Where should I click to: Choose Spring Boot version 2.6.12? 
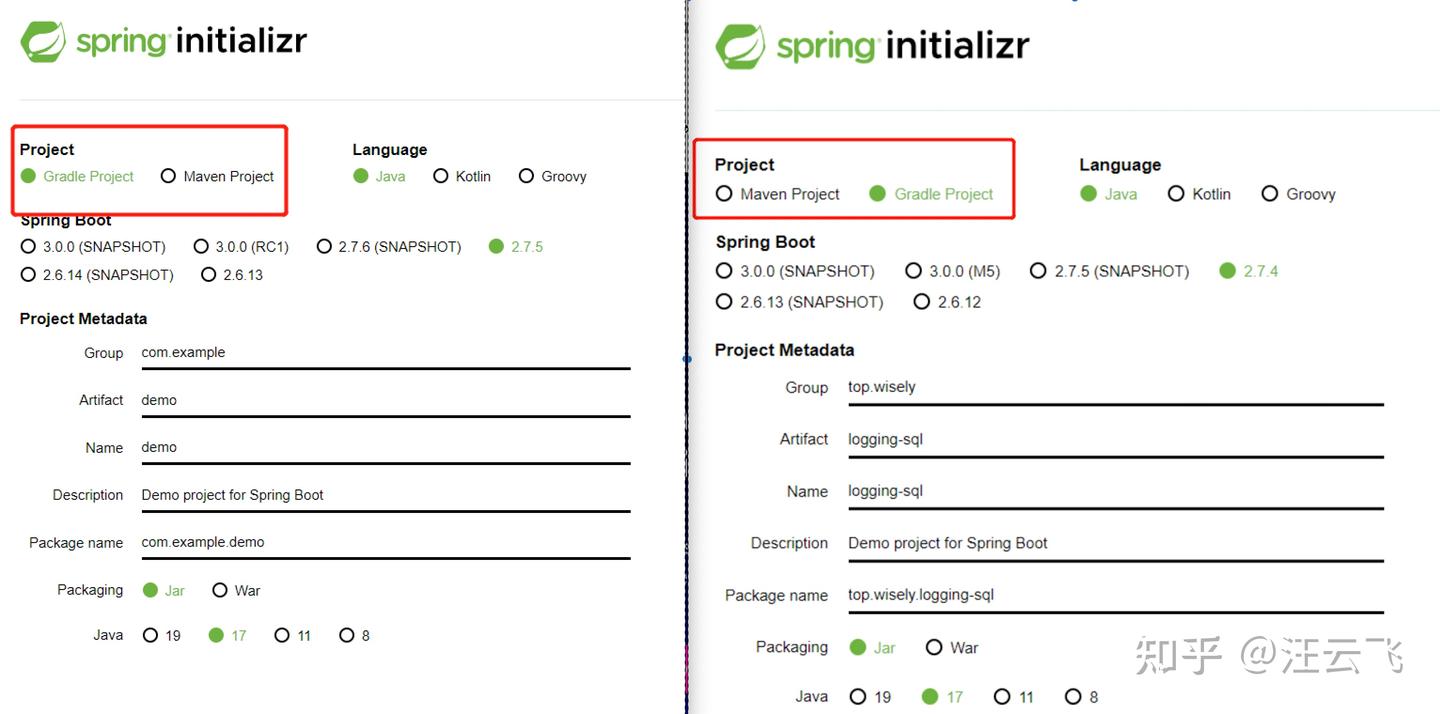[x=921, y=301]
